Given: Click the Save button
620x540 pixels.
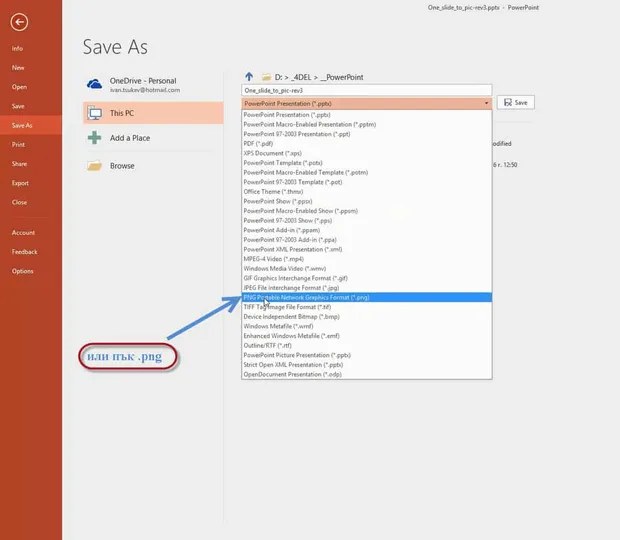Looking at the screenshot, I should click(x=516, y=102).
